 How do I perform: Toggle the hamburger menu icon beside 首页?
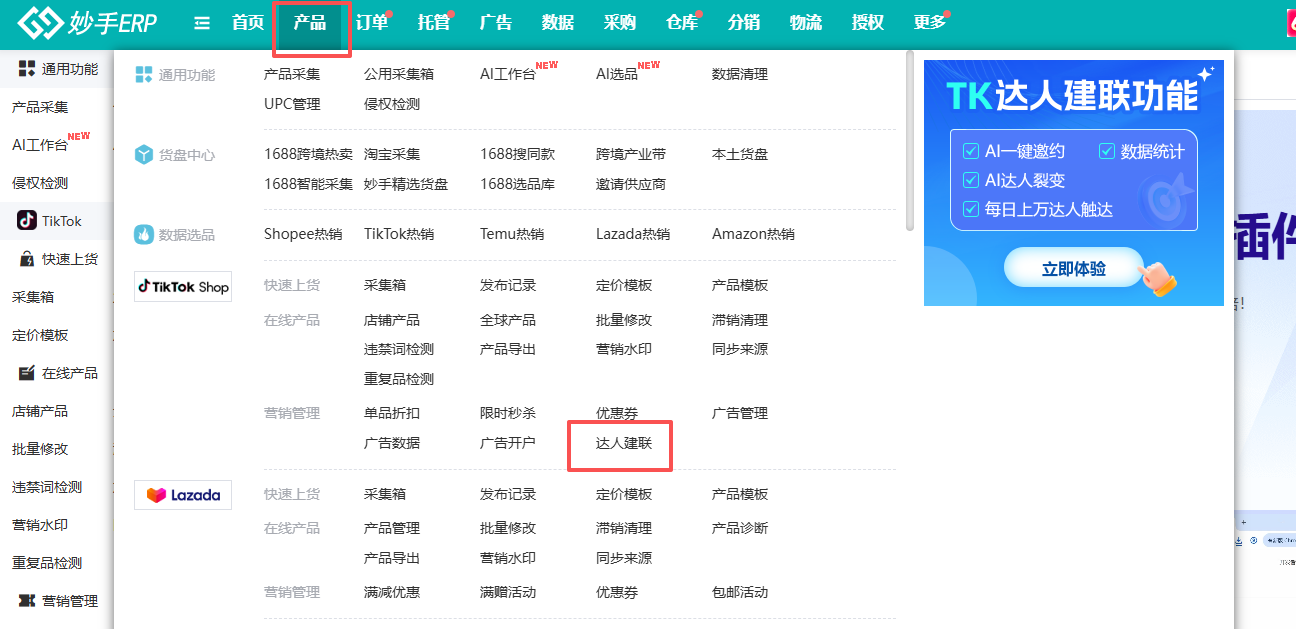(202, 23)
